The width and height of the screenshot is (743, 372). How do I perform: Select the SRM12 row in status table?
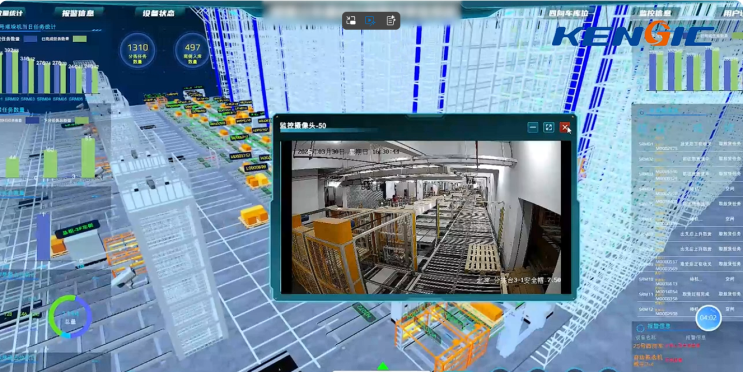(689, 309)
